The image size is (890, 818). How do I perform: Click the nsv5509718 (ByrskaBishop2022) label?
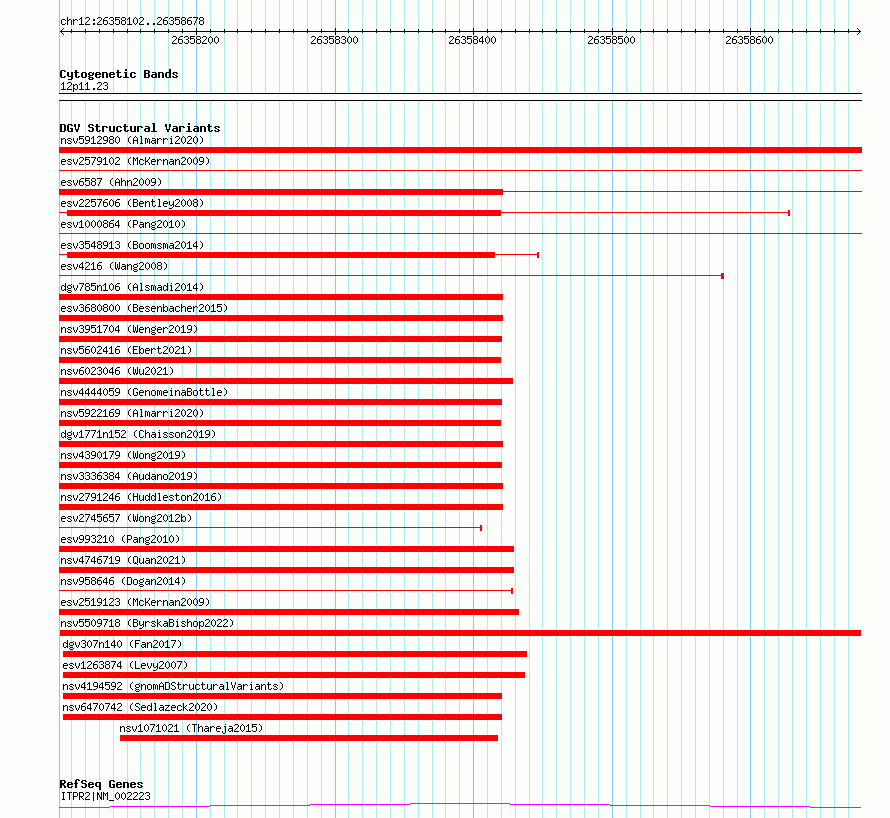(147, 623)
